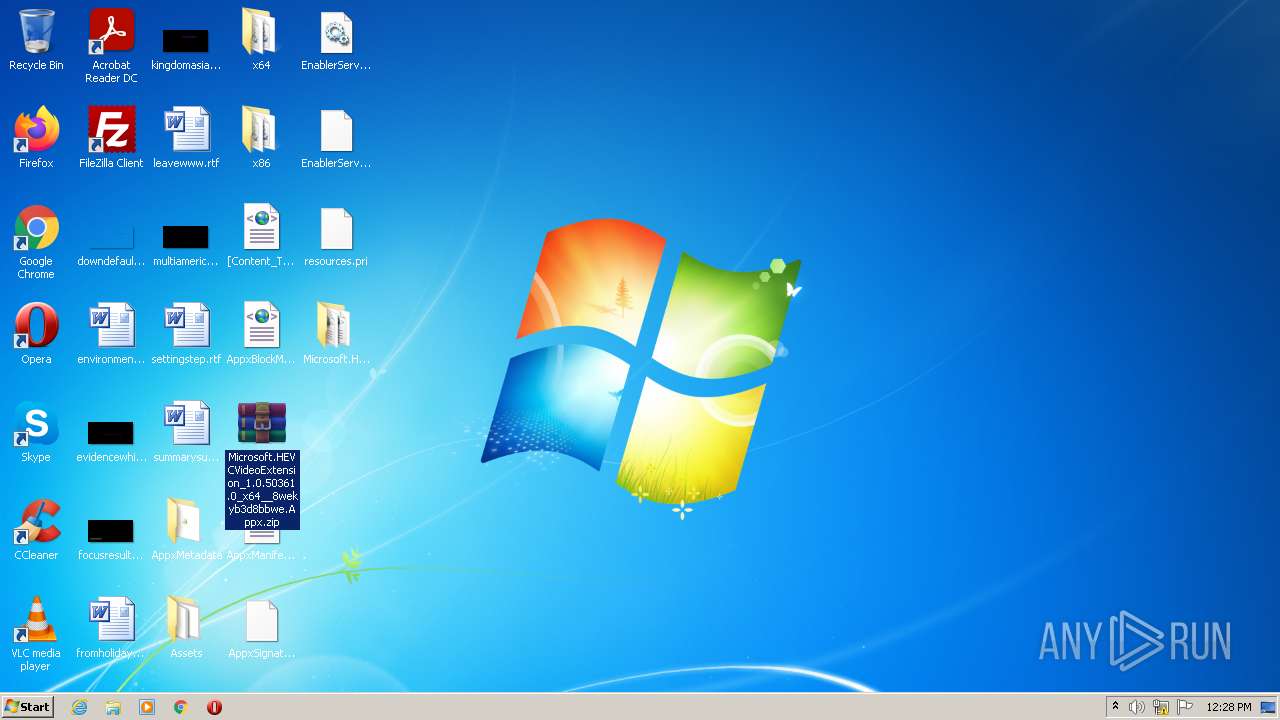The image size is (1280, 720).
Task: Open the network tray icon
Action: (x=1161, y=707)
